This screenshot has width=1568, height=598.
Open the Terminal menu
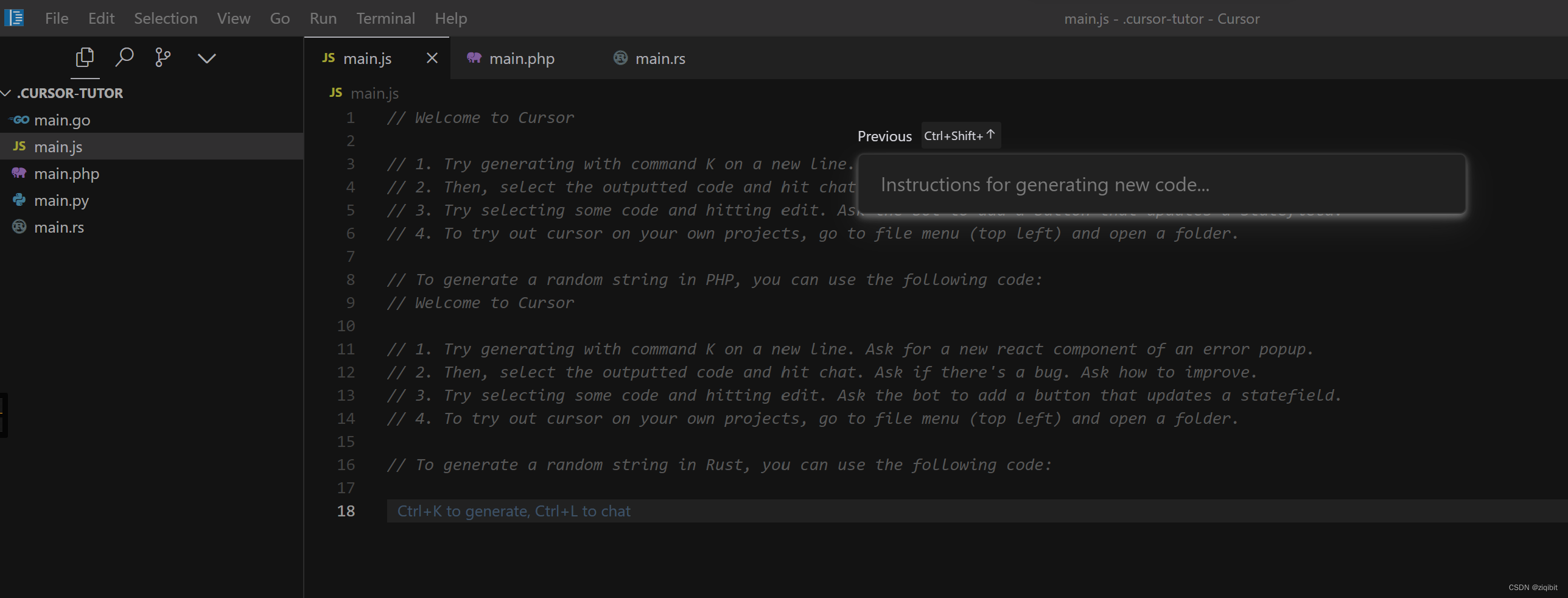[386, 18]
